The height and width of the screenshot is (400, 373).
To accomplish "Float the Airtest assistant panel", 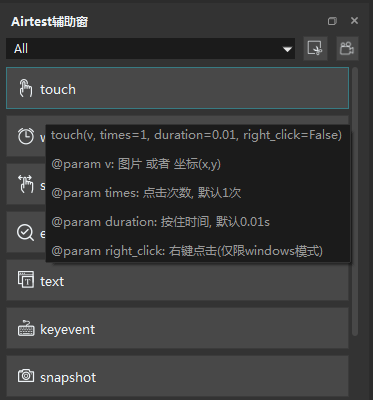I will coord(332,21).
